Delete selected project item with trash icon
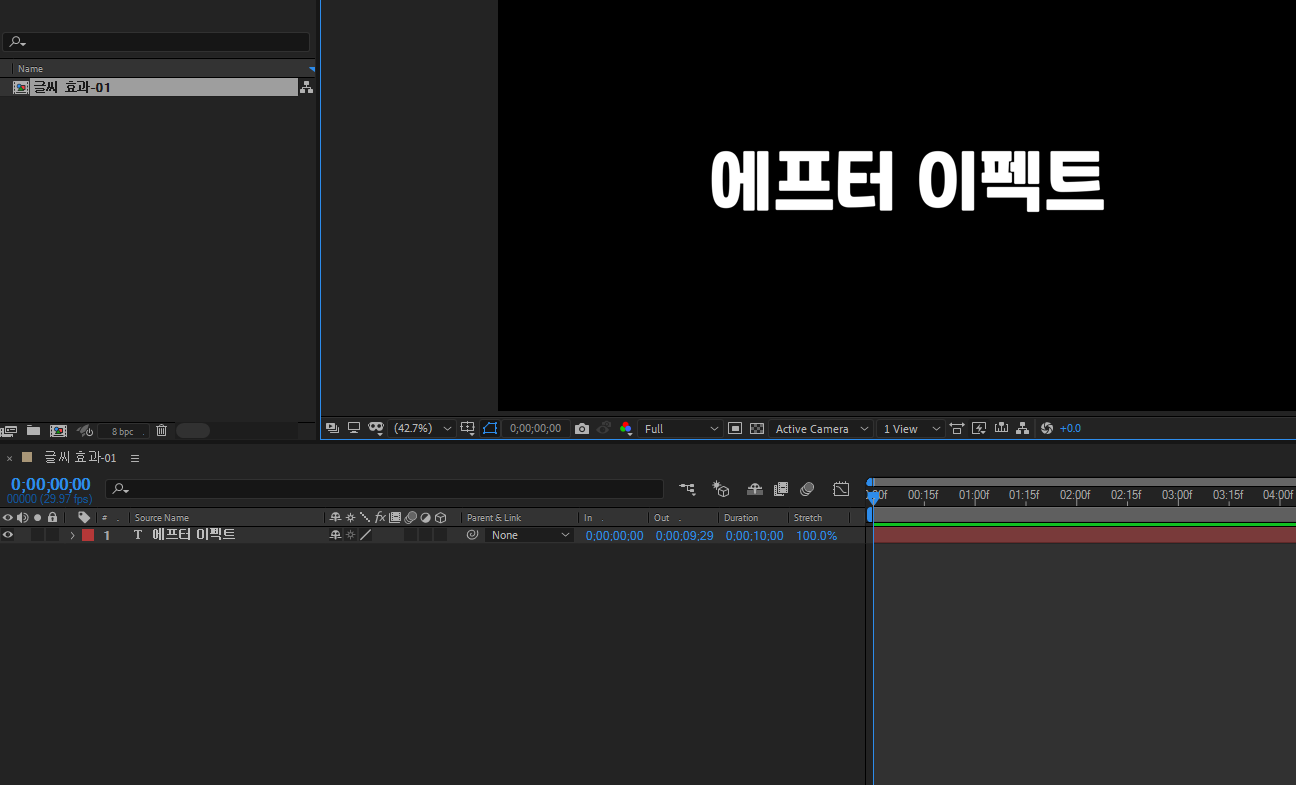The width and height of the screenshot is (1296, 785). (161, 430)
